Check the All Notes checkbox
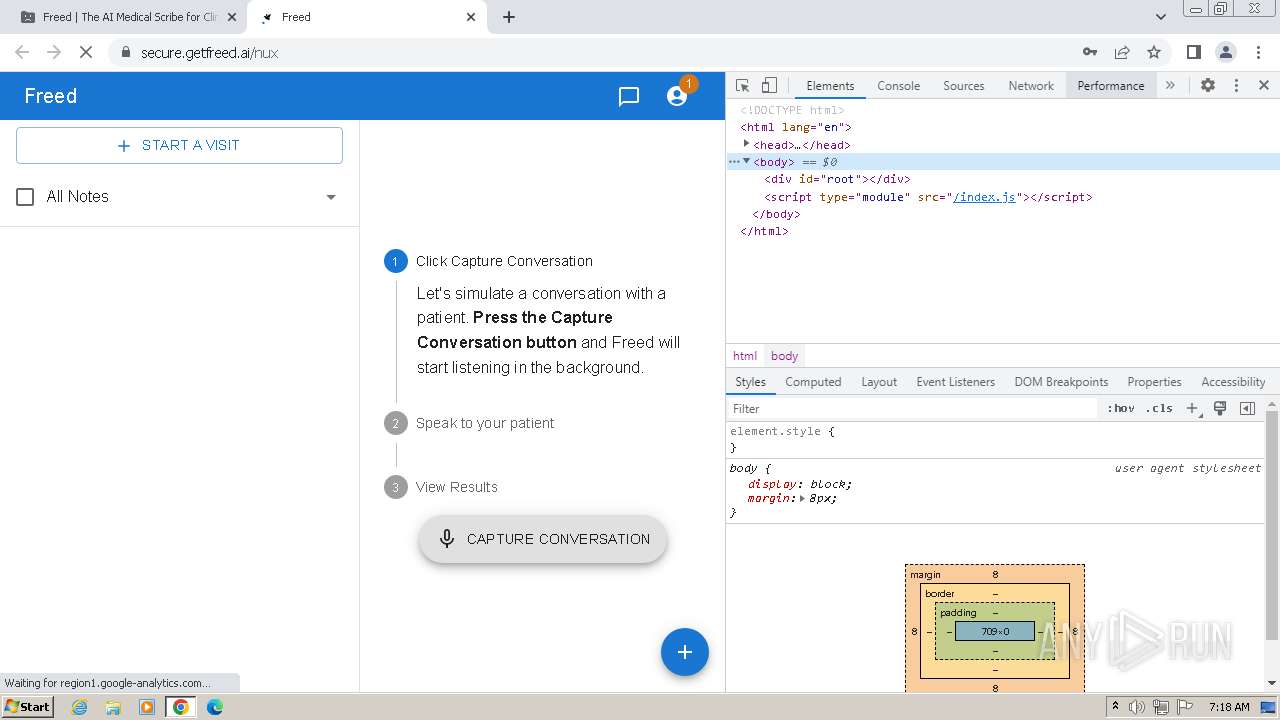The image size is (1280, 720). click(x=26, y=197)
